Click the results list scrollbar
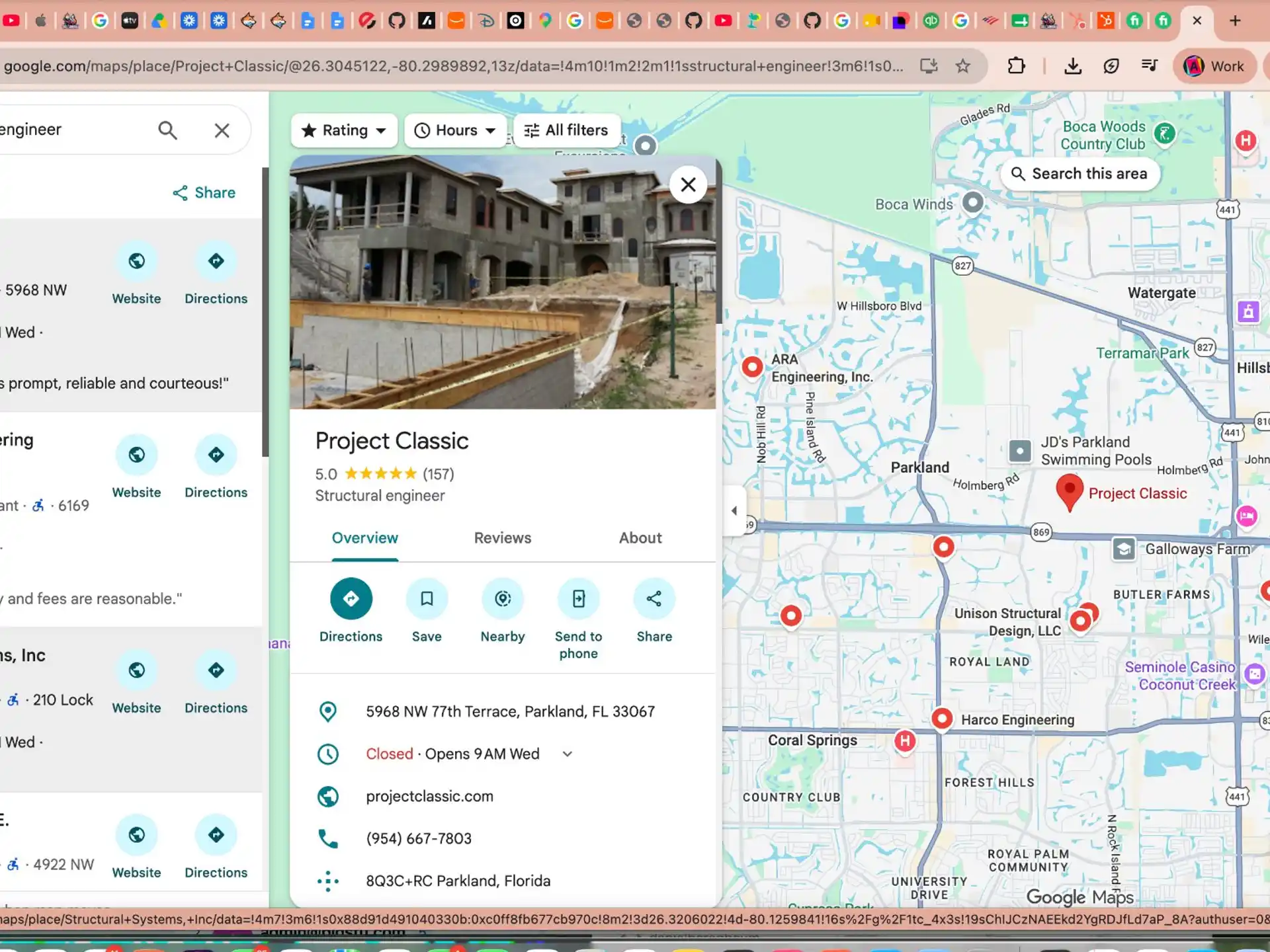The height and width of the screenshot is (952, 1270). tap(265, 311)
